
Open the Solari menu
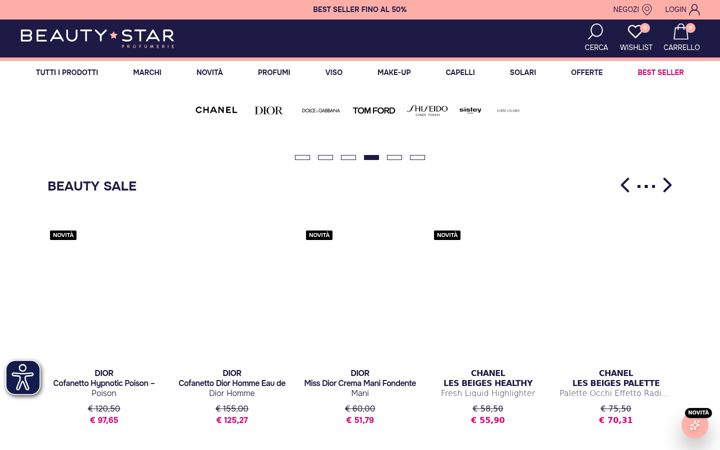click(523, 72)
